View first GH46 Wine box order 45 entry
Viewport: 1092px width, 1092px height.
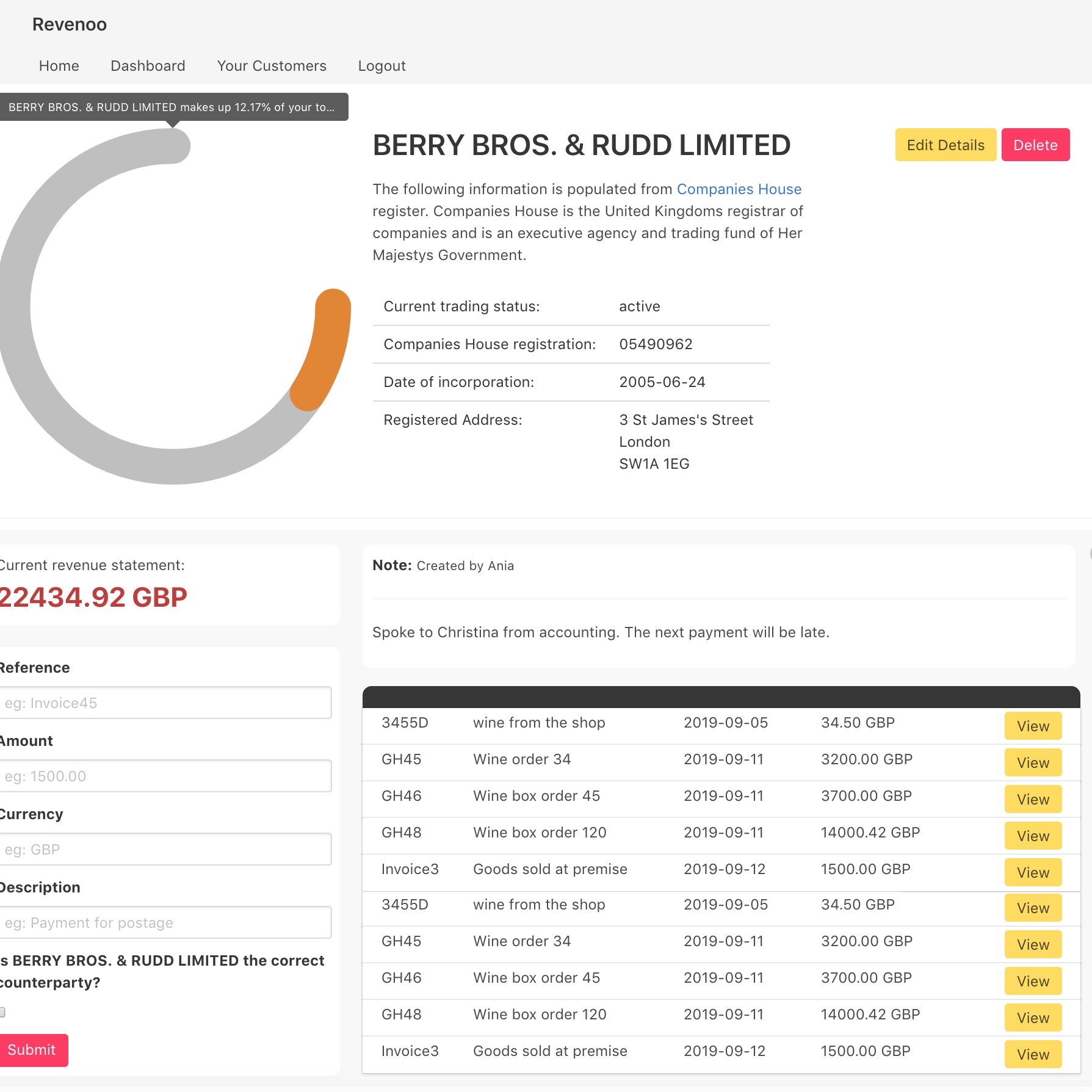click(1033, 799)
